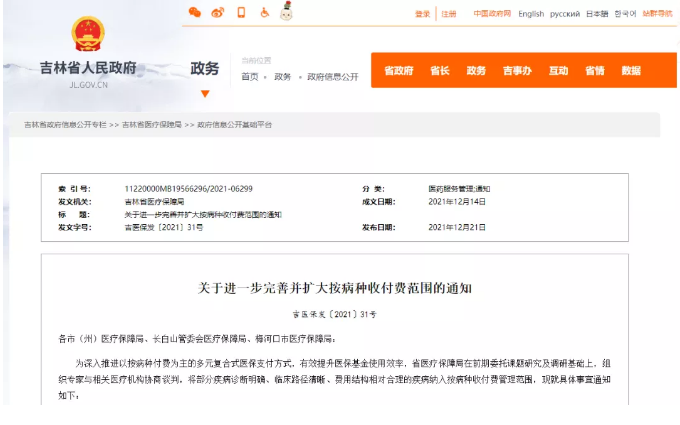This screenshot has height=425, width=680.
Task: Click the national emblem logo
Action: pyautogui.click(x=88, y=35)
